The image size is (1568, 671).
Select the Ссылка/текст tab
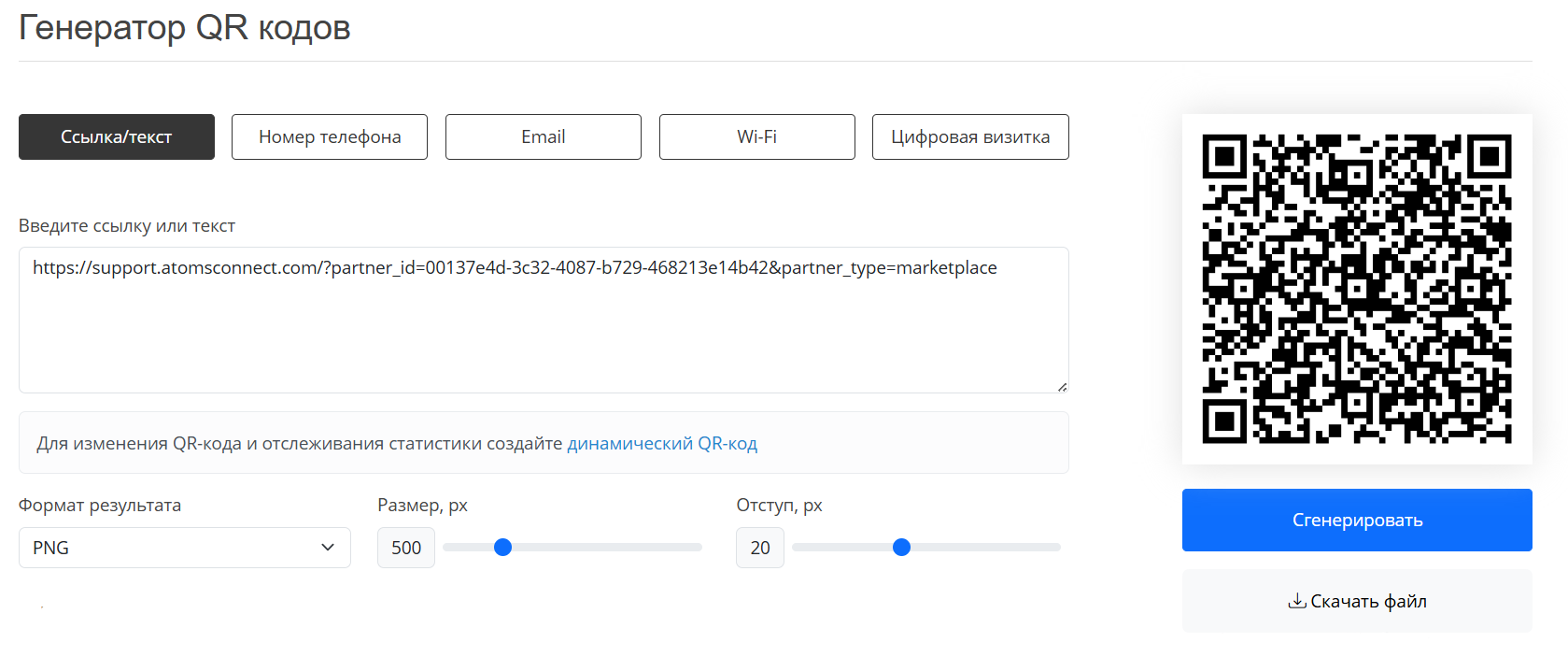[117, 137]
